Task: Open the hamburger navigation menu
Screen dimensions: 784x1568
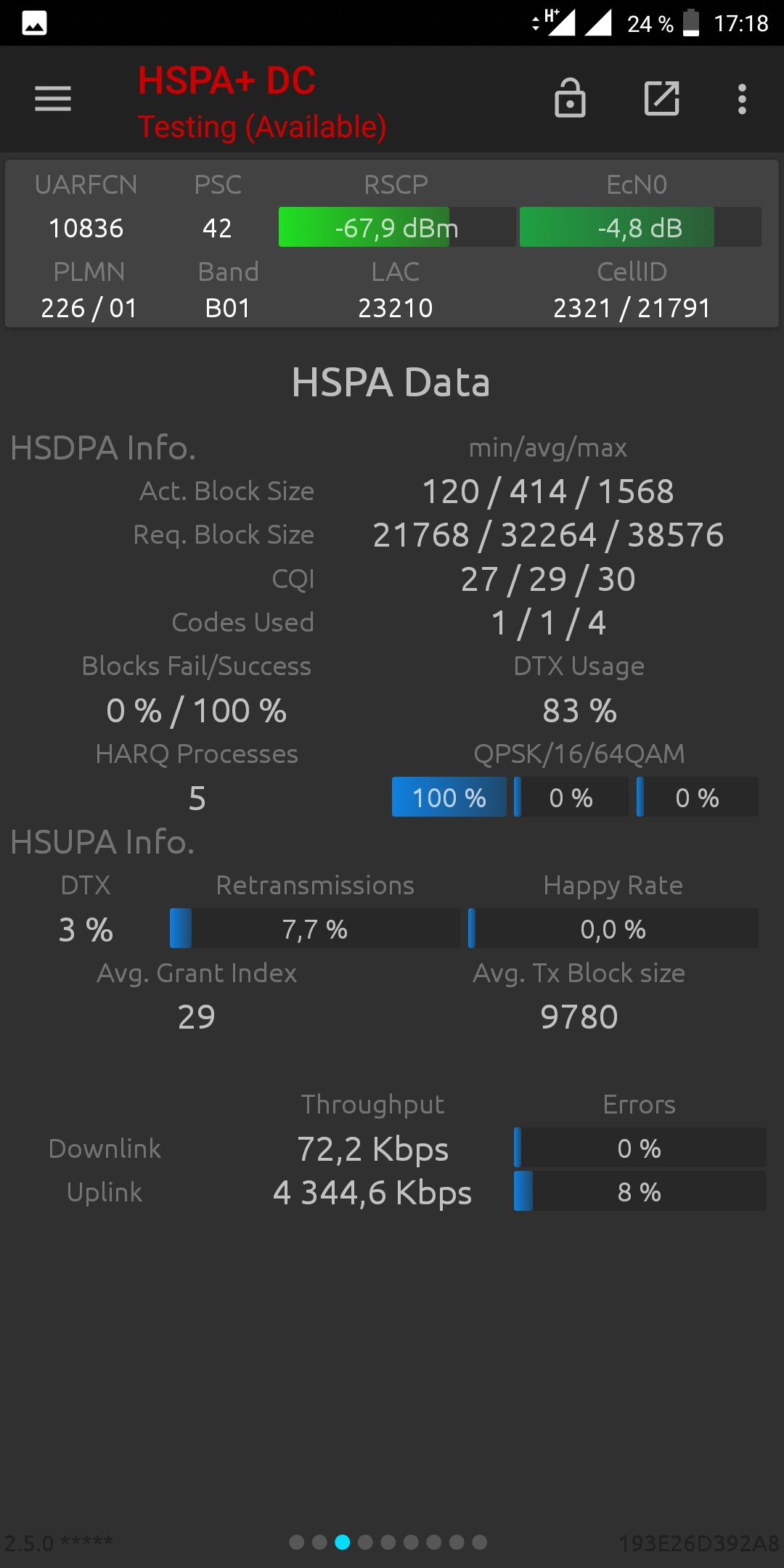Action: (53, 99)
